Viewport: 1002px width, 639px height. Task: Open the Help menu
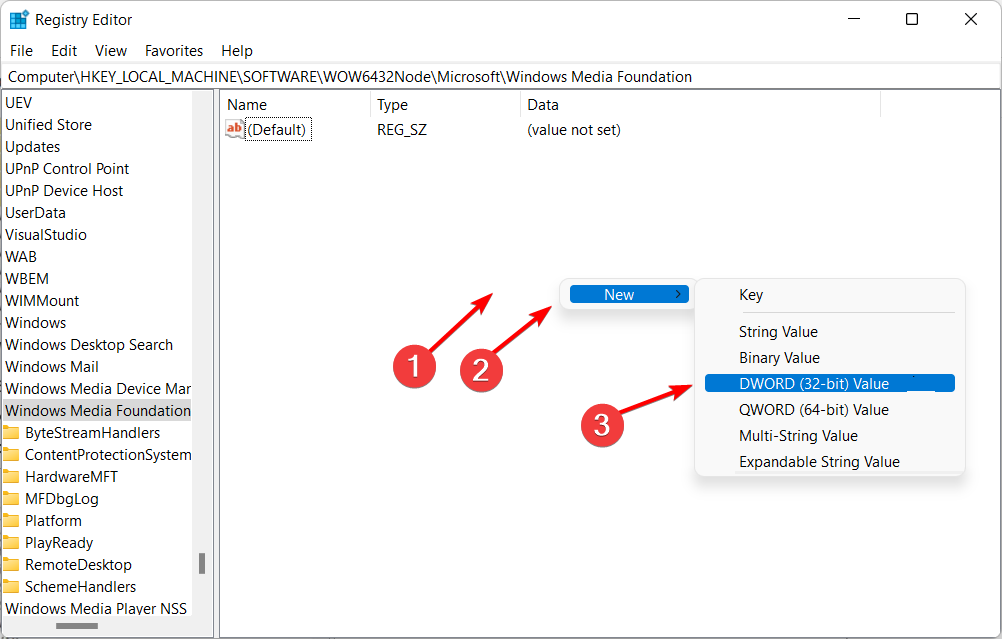point(237,50)
